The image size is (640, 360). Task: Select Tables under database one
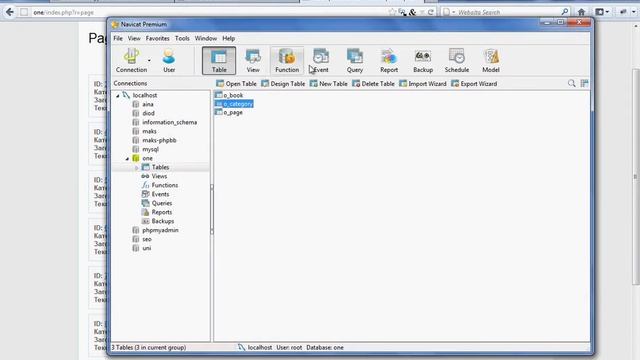pyautogui.click(x=160, y=167)
